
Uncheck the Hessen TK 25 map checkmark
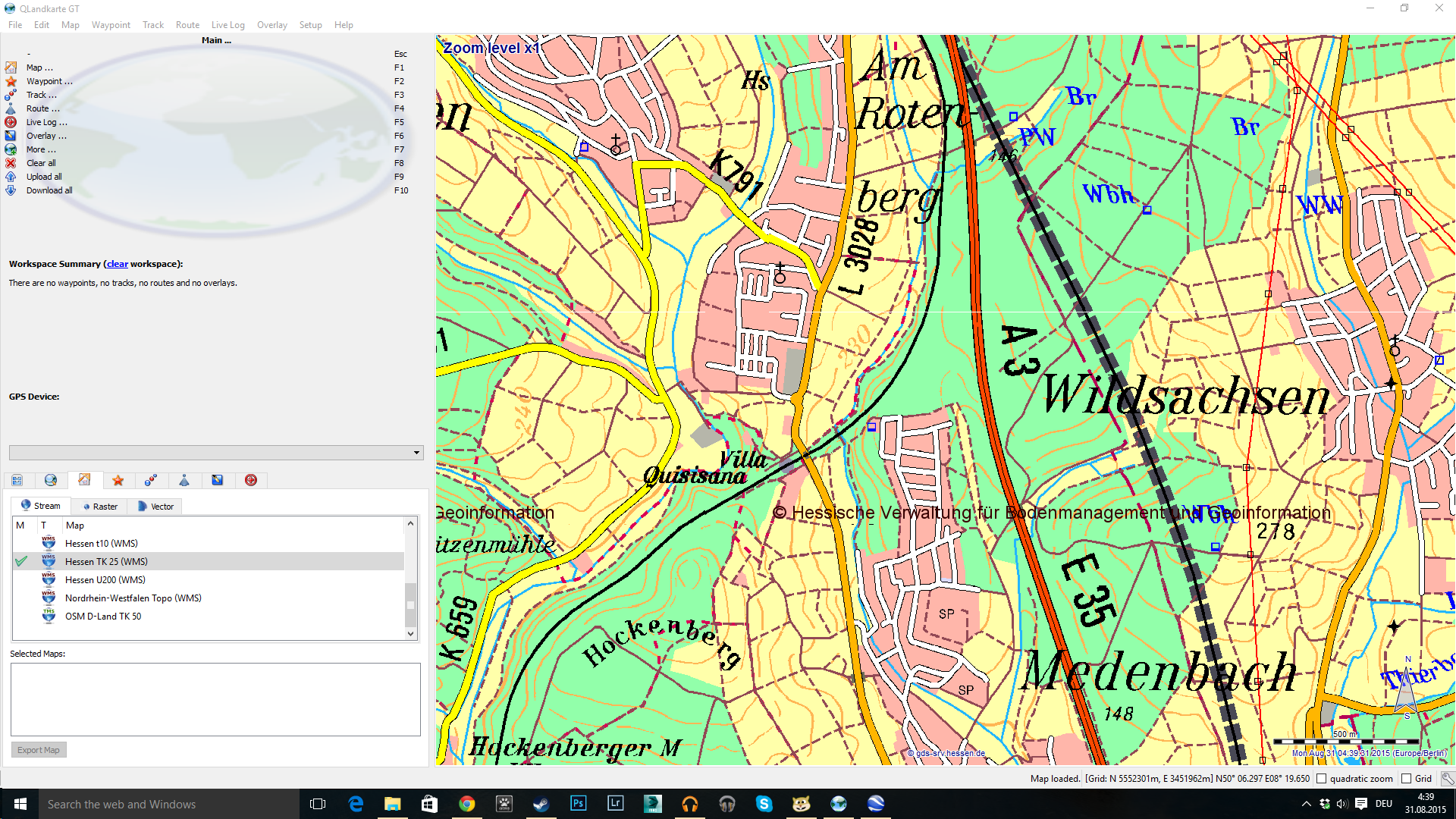tap(21, 562)
